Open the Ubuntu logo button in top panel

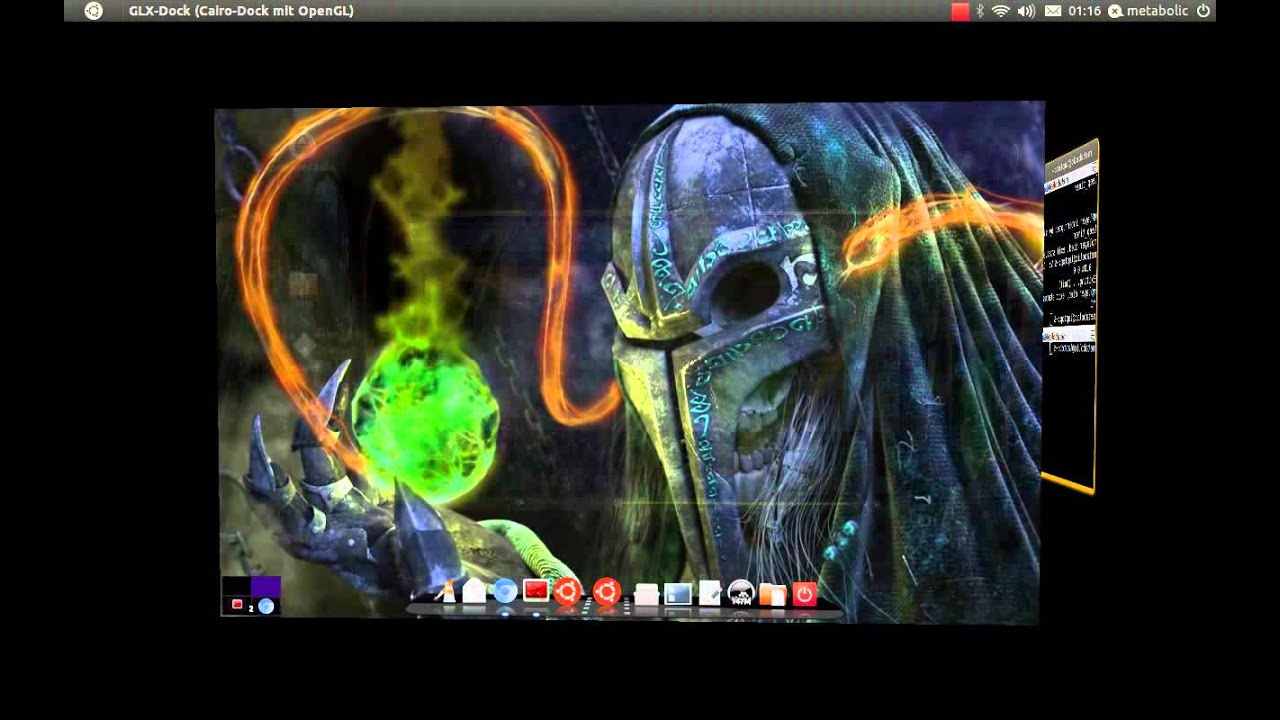93,11
